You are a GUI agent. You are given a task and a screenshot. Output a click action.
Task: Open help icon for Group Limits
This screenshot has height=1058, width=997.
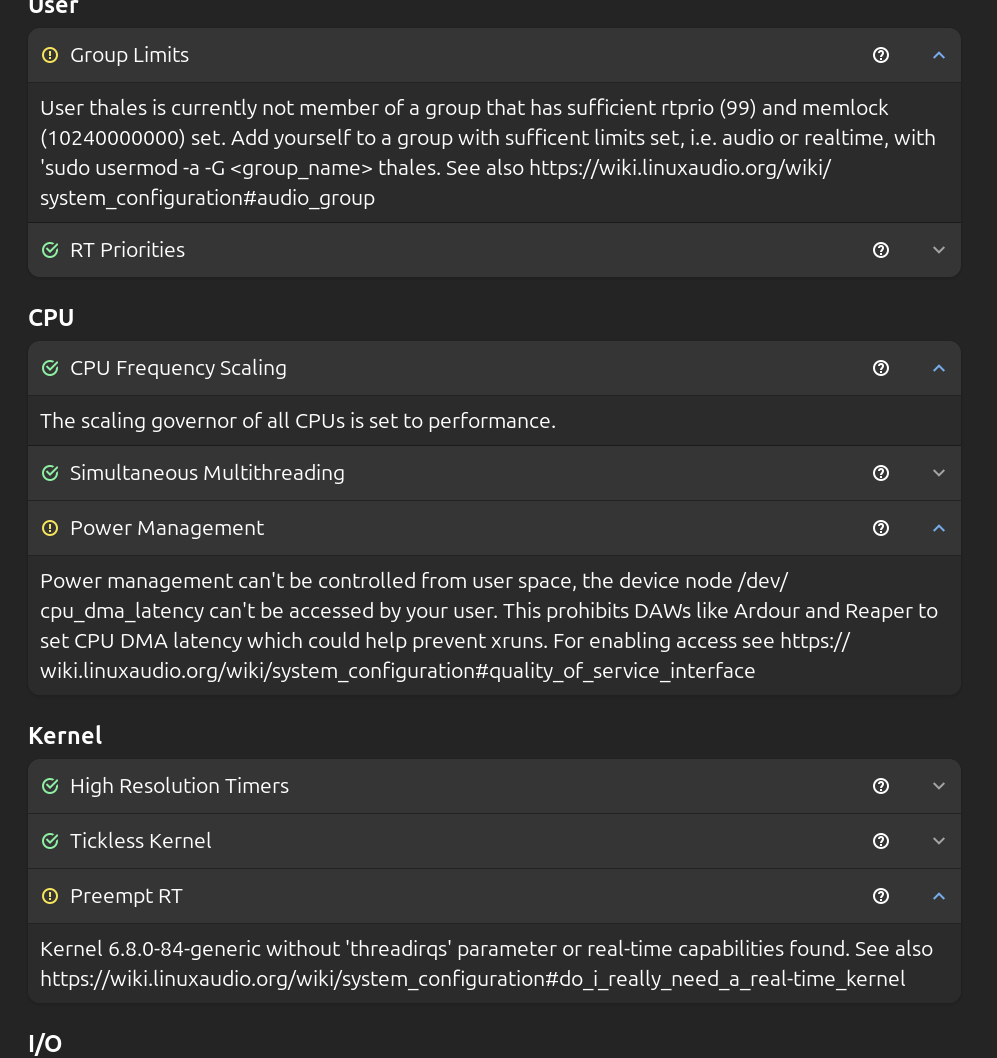pos(881,55)
